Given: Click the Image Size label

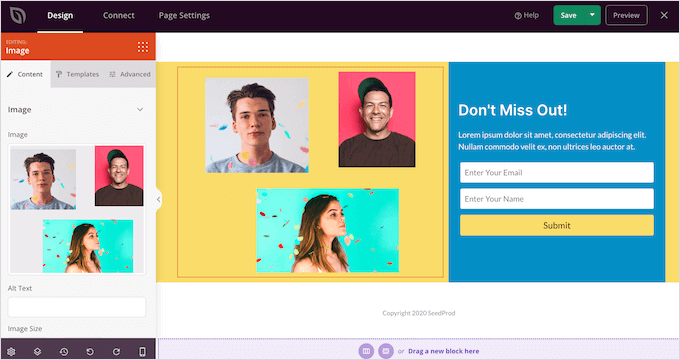Looking at the screenshot, I should click(25, 329).
